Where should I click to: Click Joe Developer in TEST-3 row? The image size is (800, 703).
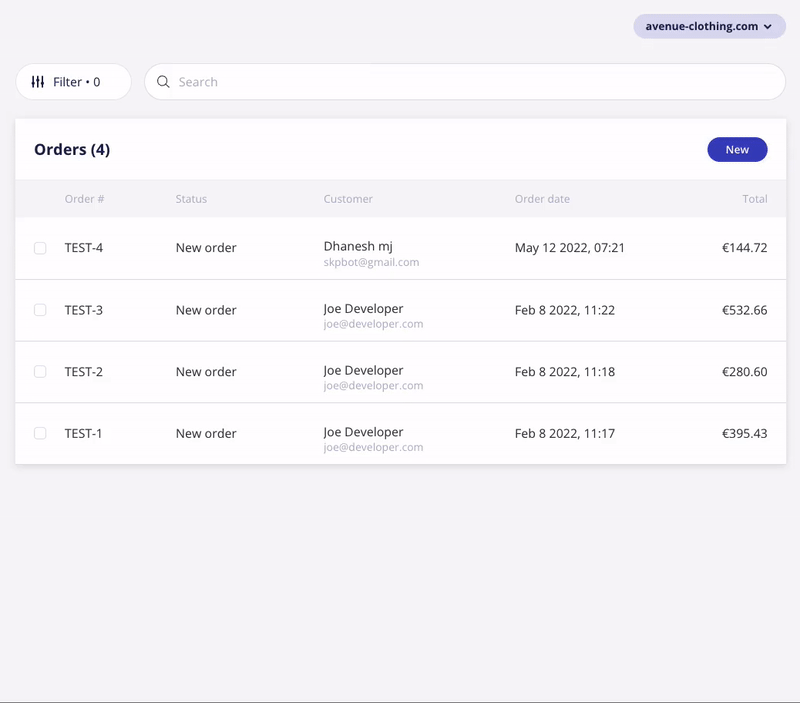[363, 309]
